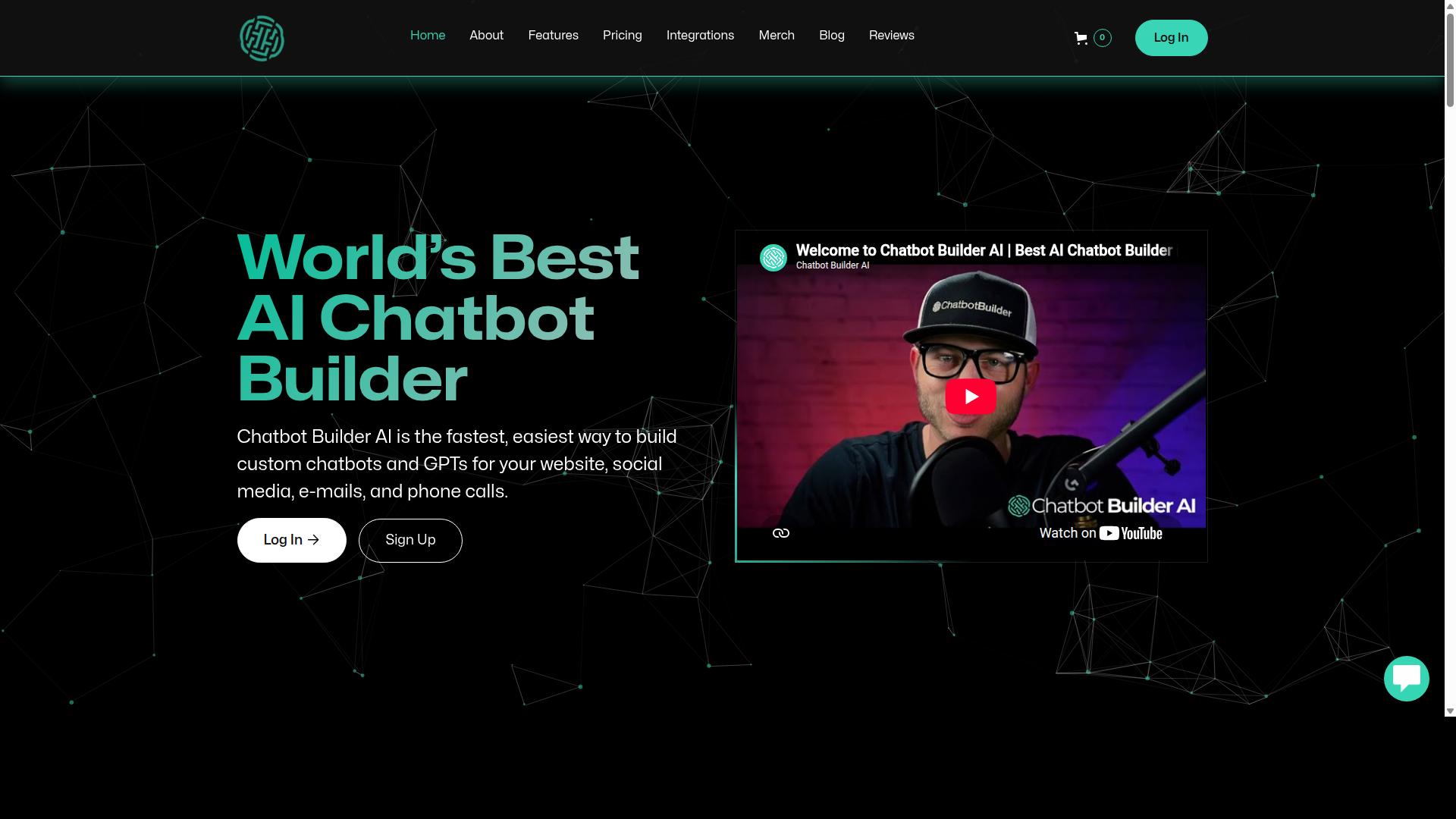Open Watch on YouTube link
The height and width of the screenshot is (819, 1456).
coord(1100,533)
